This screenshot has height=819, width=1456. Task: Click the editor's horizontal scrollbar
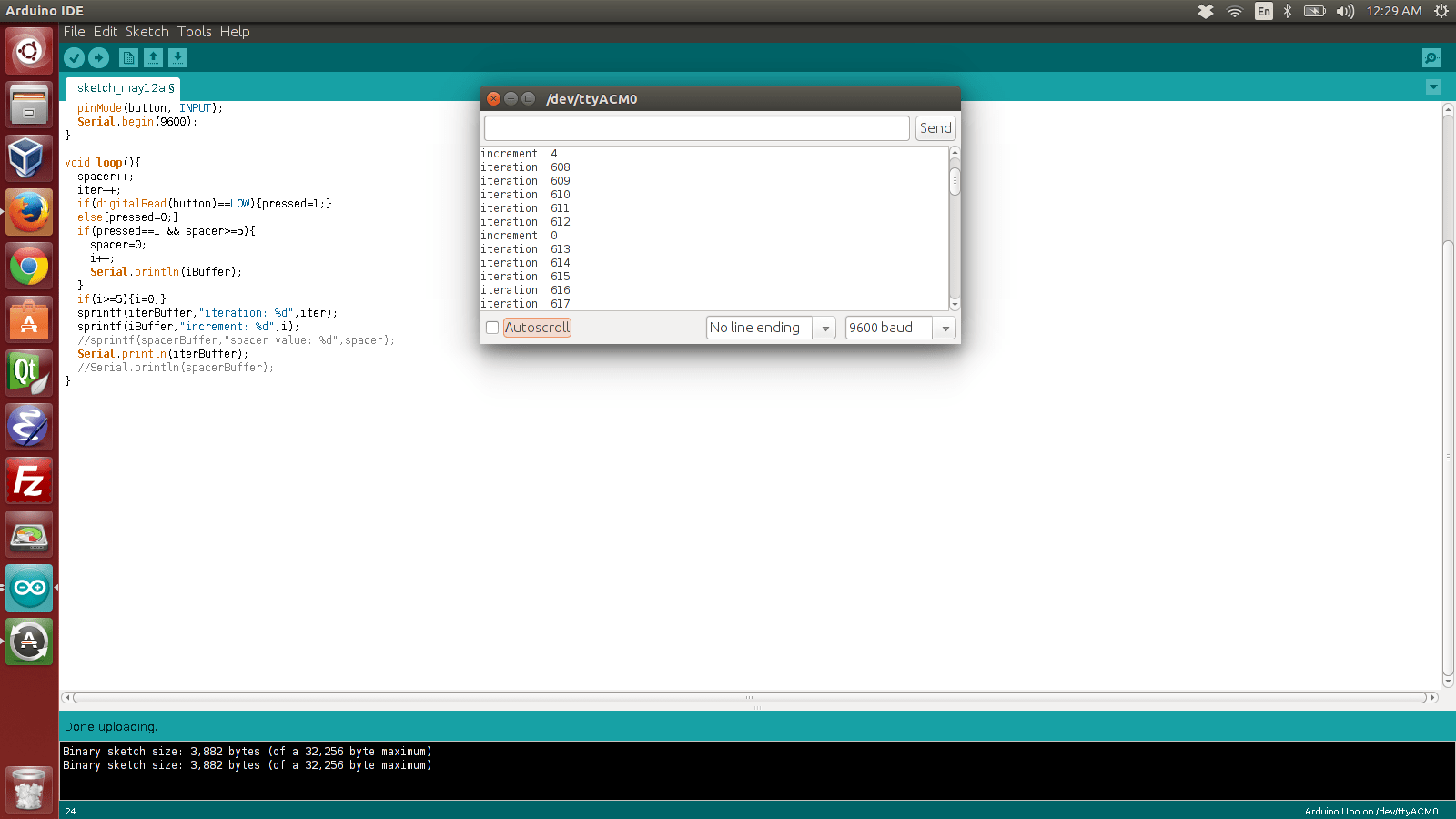tap(750, 698)
